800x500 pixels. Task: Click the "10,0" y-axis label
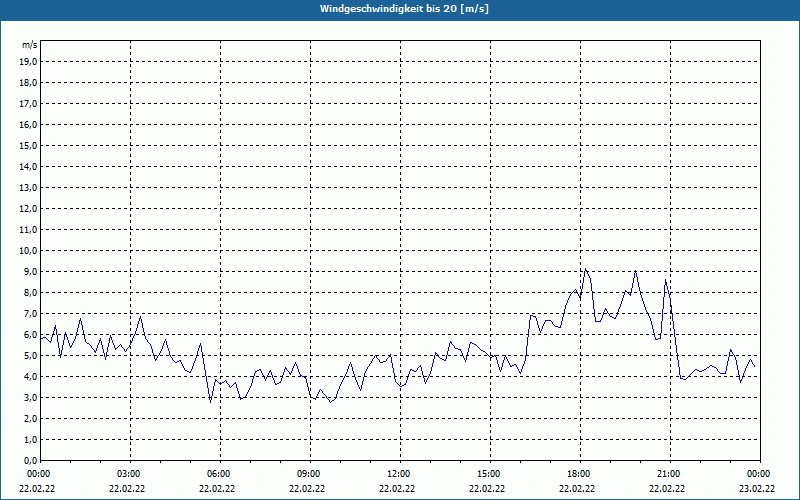pyautogui.click(x=28, y=251)
